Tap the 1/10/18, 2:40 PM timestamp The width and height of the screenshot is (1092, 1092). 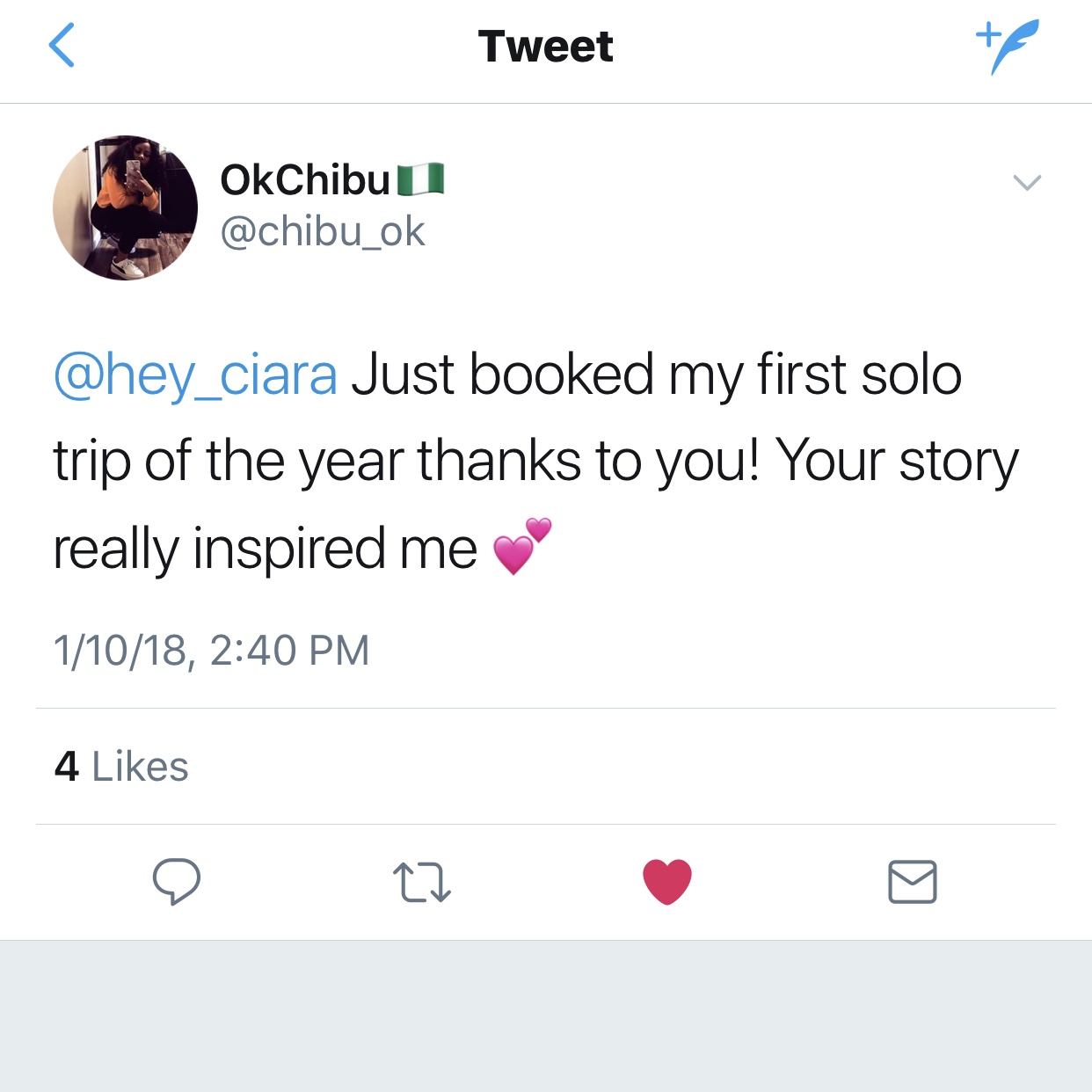211,651
